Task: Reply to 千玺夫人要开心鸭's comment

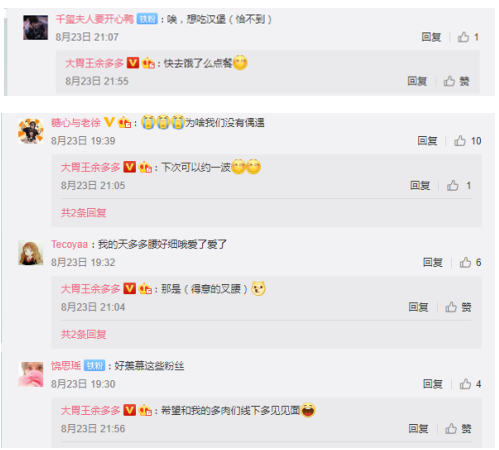Action: (x=431, y=37)
